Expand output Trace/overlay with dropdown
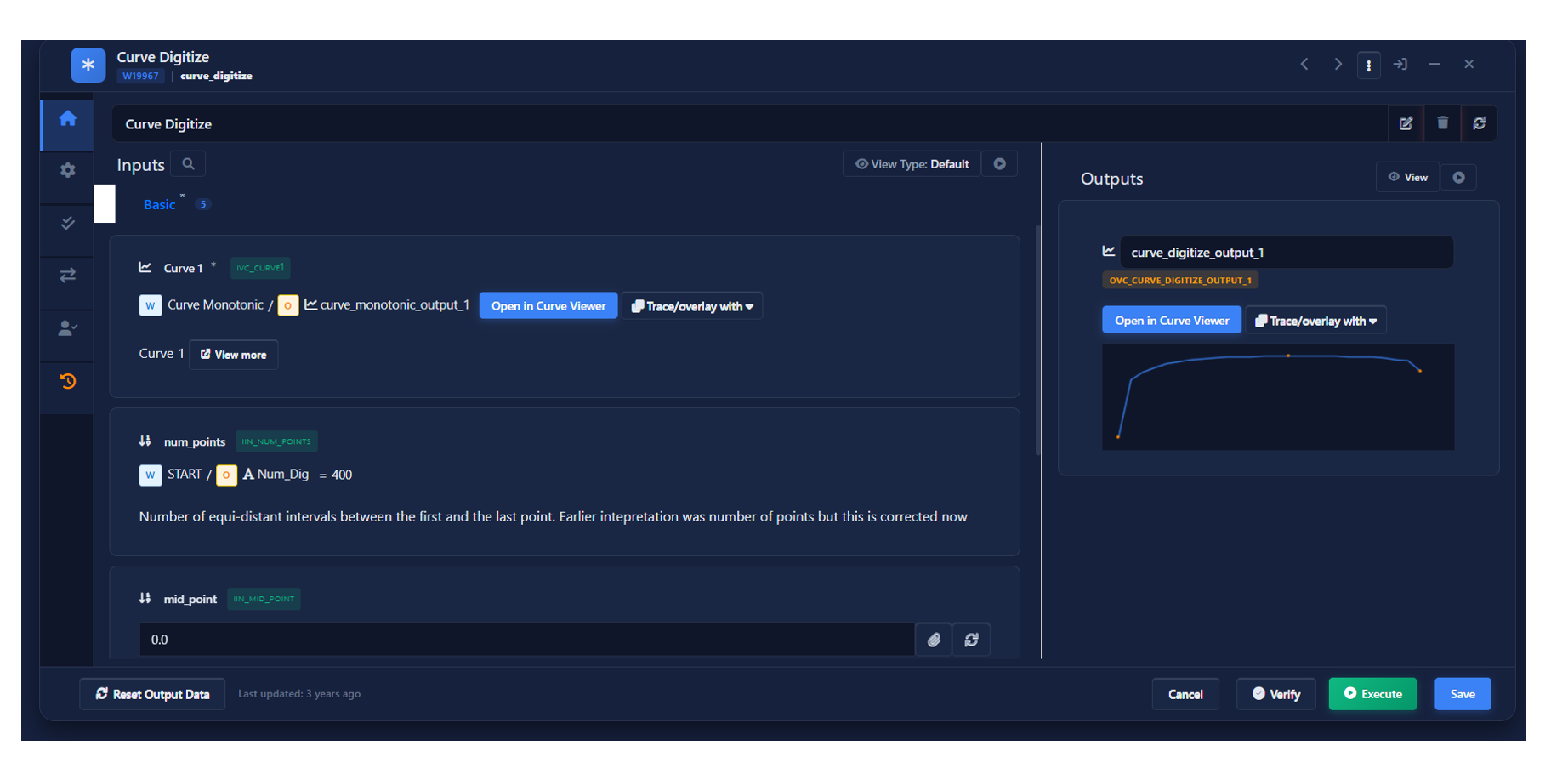This screenshot has width=1568, height=774. click(x=1315, y=321)
